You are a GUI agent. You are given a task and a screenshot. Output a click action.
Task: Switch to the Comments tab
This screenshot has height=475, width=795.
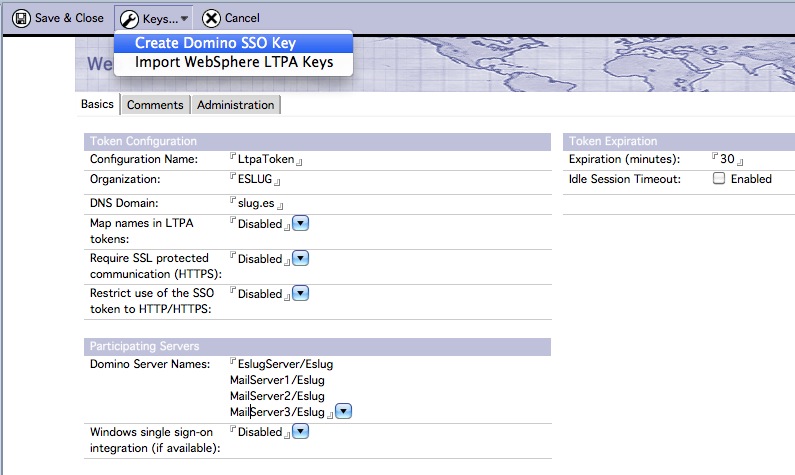tap(155, 105)
